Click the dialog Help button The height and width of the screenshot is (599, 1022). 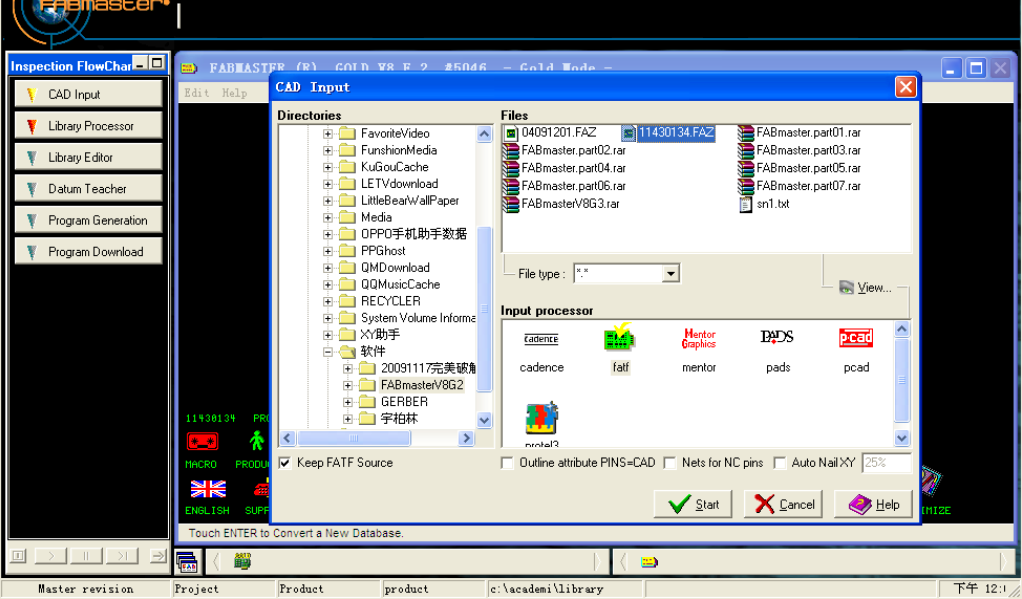(x=873, y=504)
